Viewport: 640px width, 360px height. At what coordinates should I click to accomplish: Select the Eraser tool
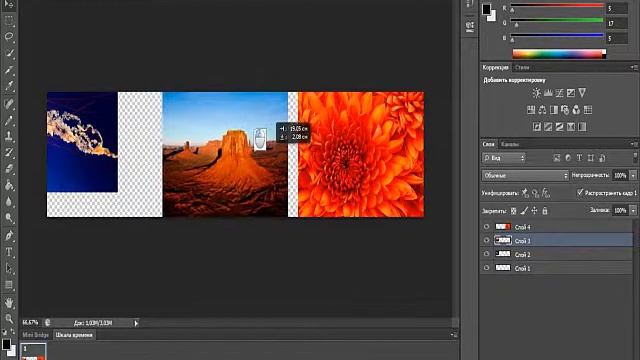point(9,169)
